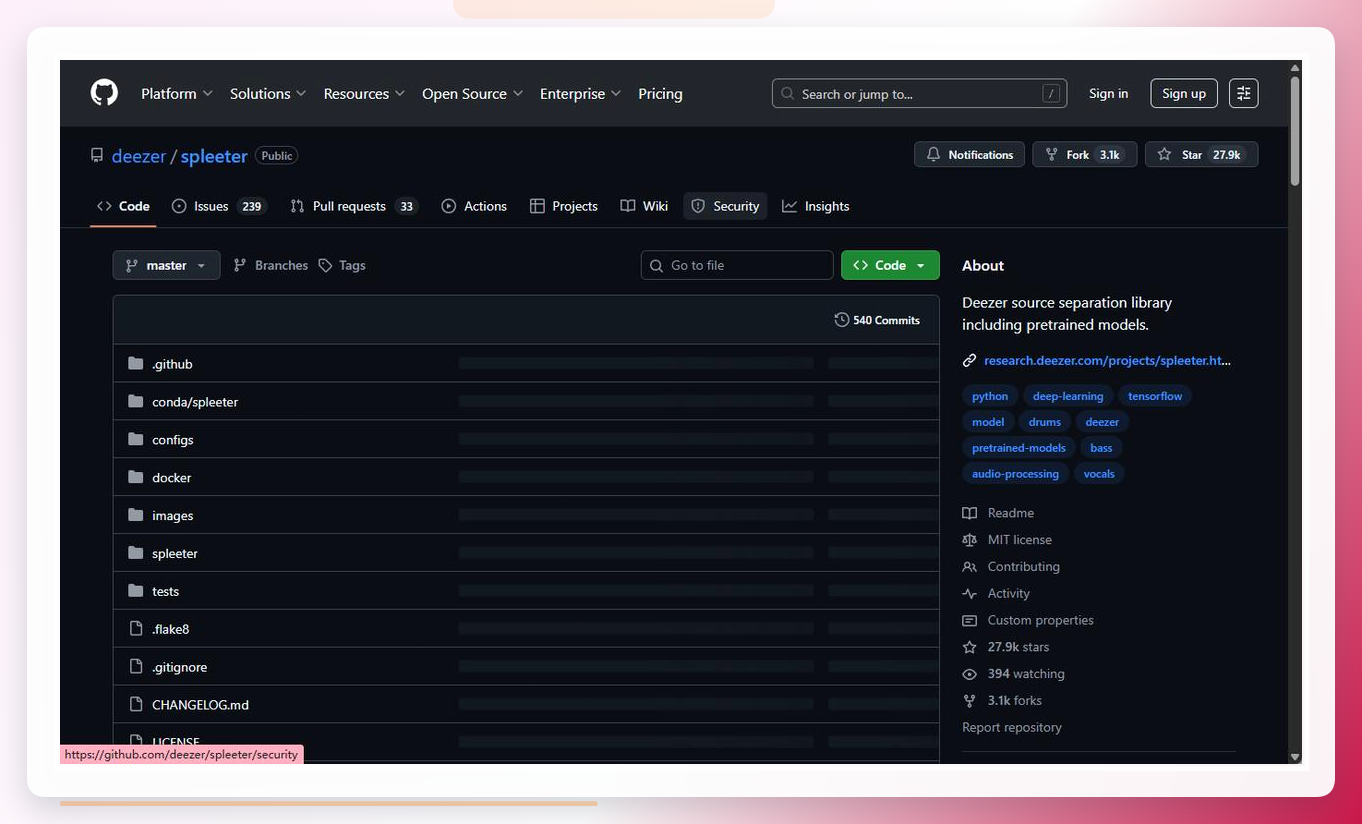
Task: Open the Pull requests tab
Action: coord(353,206)
